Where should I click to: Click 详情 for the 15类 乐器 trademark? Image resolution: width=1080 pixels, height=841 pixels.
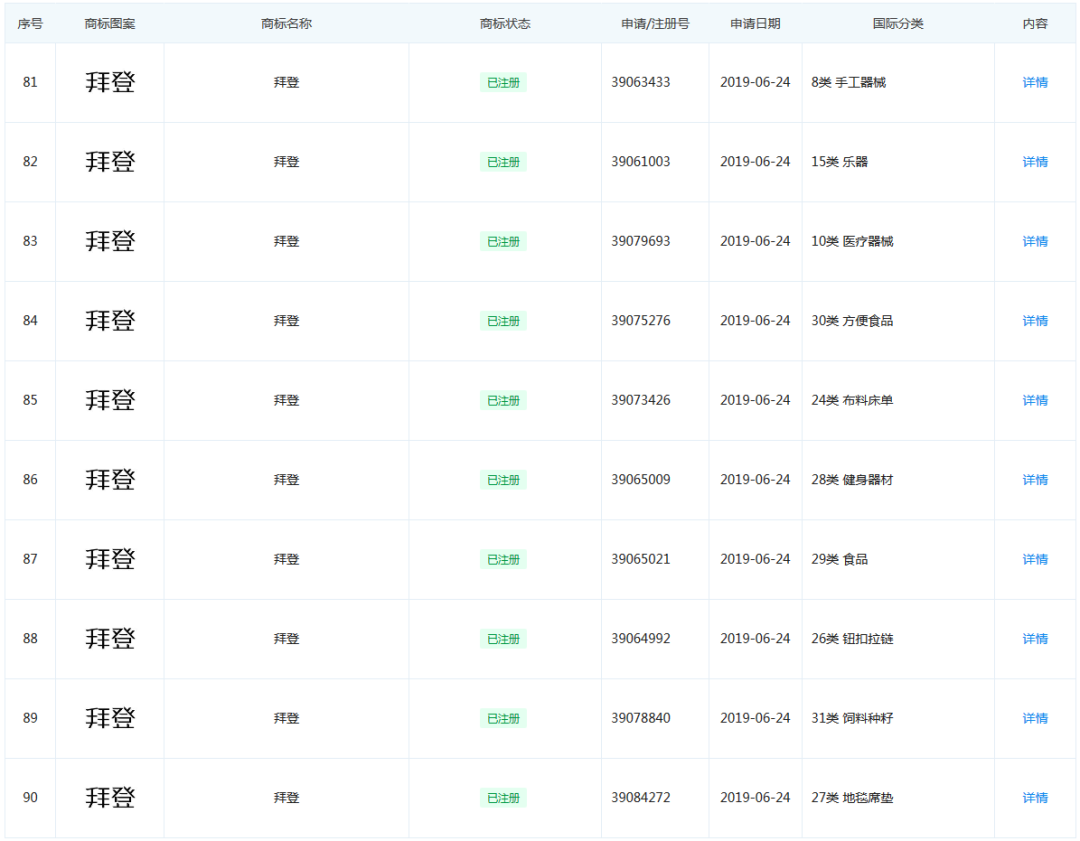(1035, 162)
